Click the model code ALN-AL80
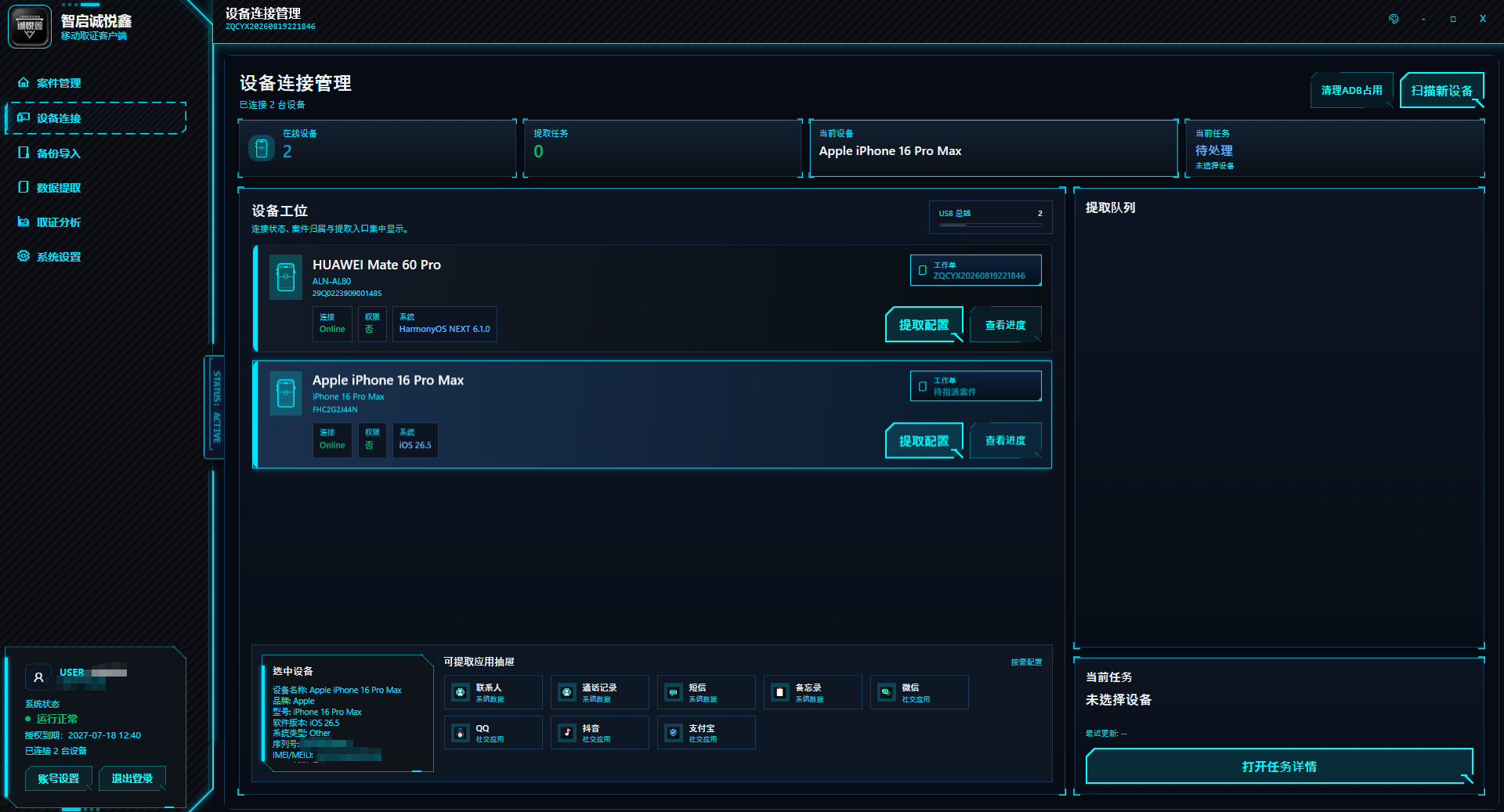1504x812 pixels. click(x=331, y=282)
